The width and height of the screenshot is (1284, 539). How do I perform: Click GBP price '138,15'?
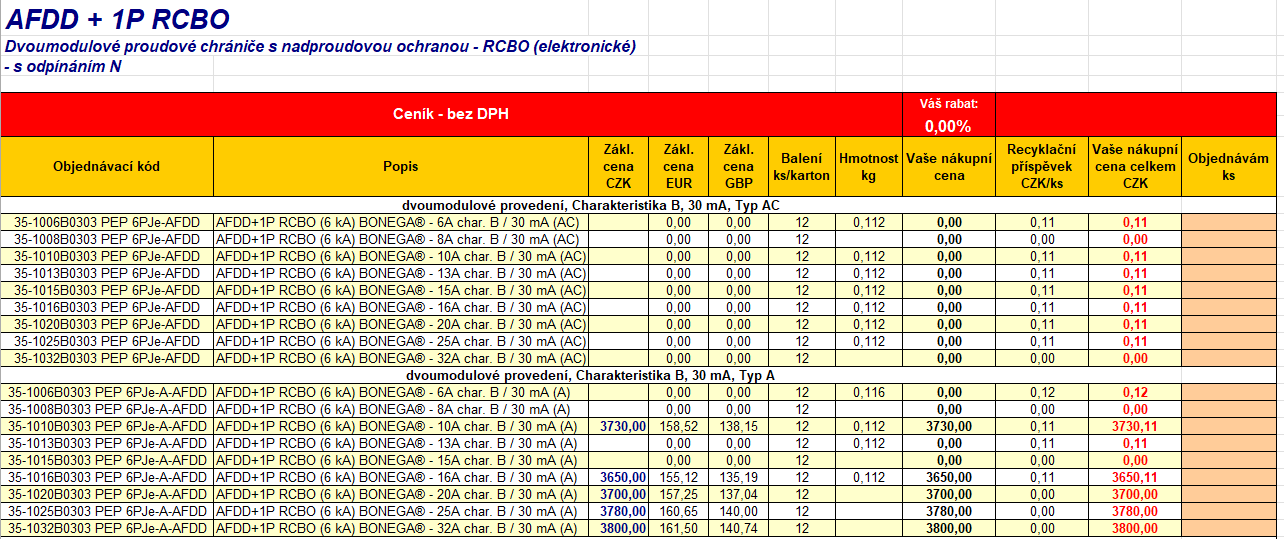(738, 426)
